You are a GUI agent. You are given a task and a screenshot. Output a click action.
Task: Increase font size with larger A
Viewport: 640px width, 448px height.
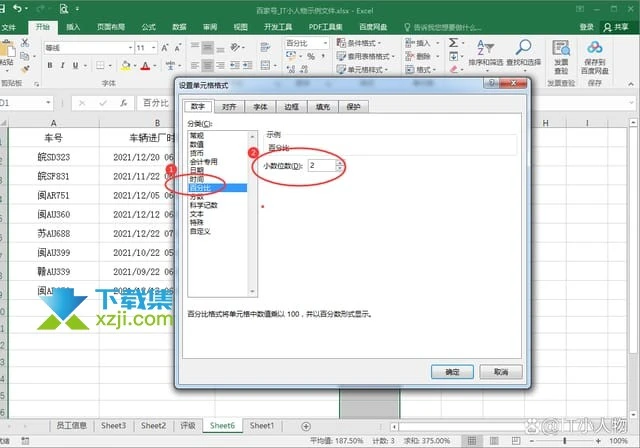(x=165, y=48)
